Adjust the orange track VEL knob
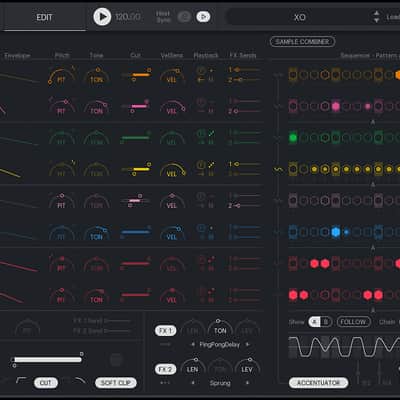Image resolution: width=400 pixels, height=400 pixels. click(x=172, y=77)
